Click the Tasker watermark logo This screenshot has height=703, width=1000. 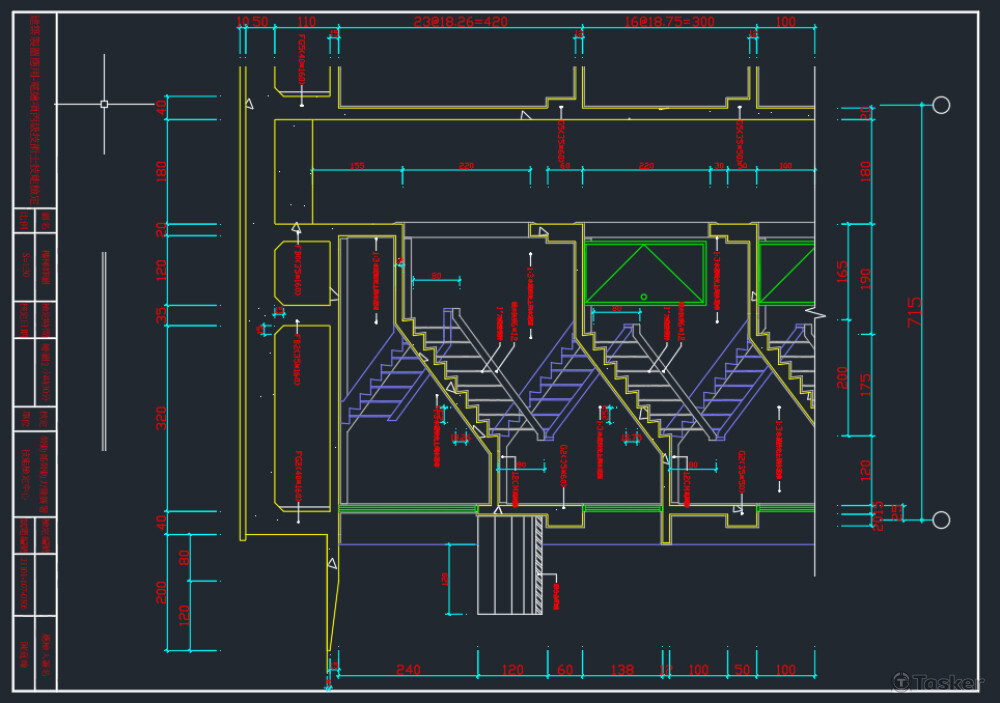point(936,681)
